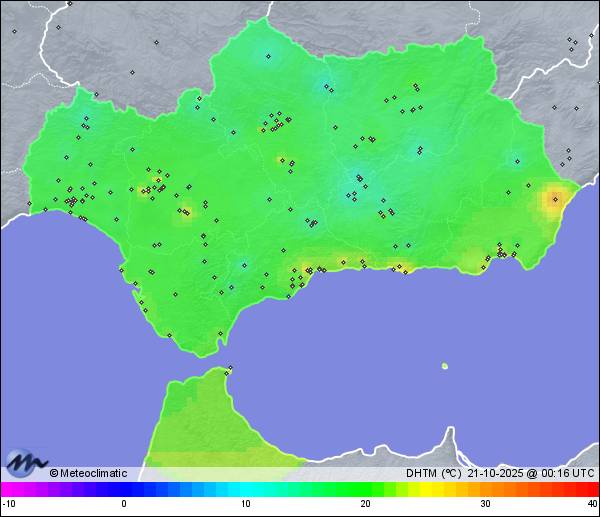Image resolution: width=600 pixels, height=517 pixels.
Task: Click the top-left corner station marker
Action: pos(14,31)
